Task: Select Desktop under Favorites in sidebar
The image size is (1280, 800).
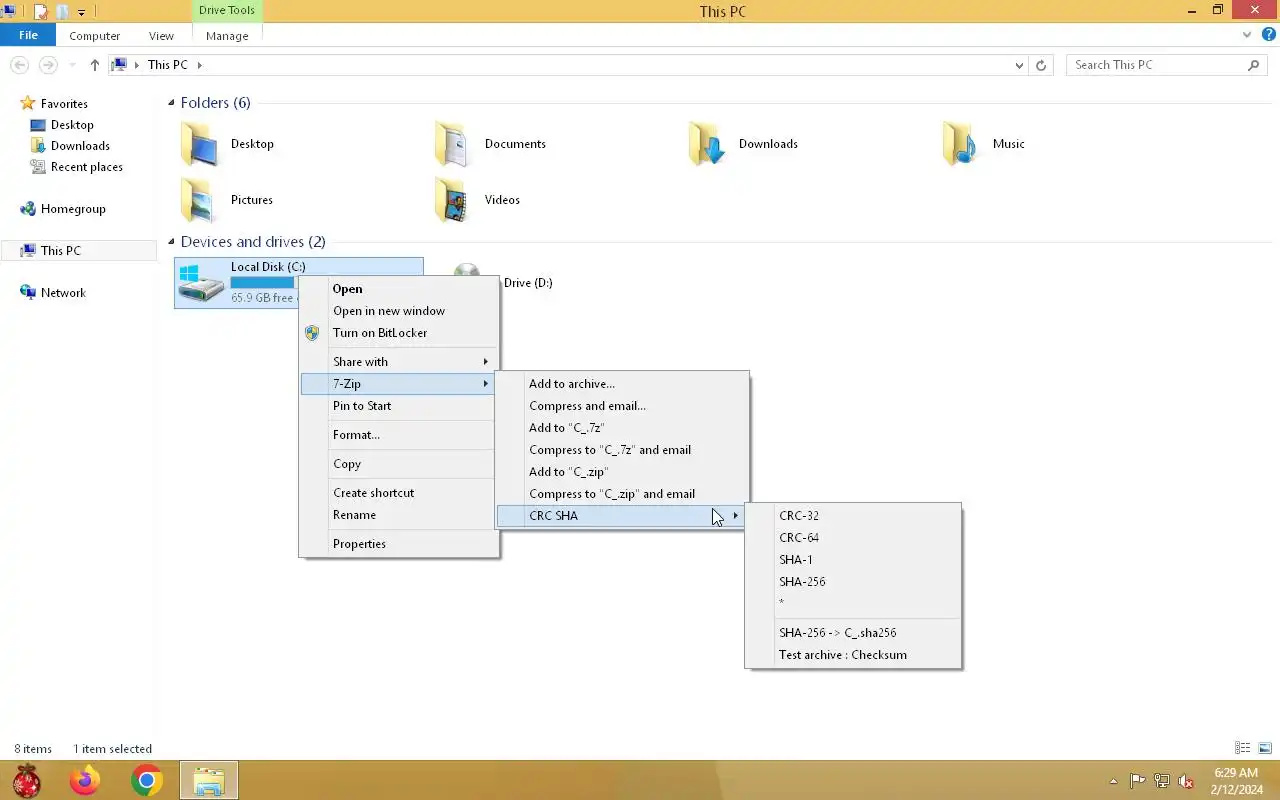Action: coord(72,125)
